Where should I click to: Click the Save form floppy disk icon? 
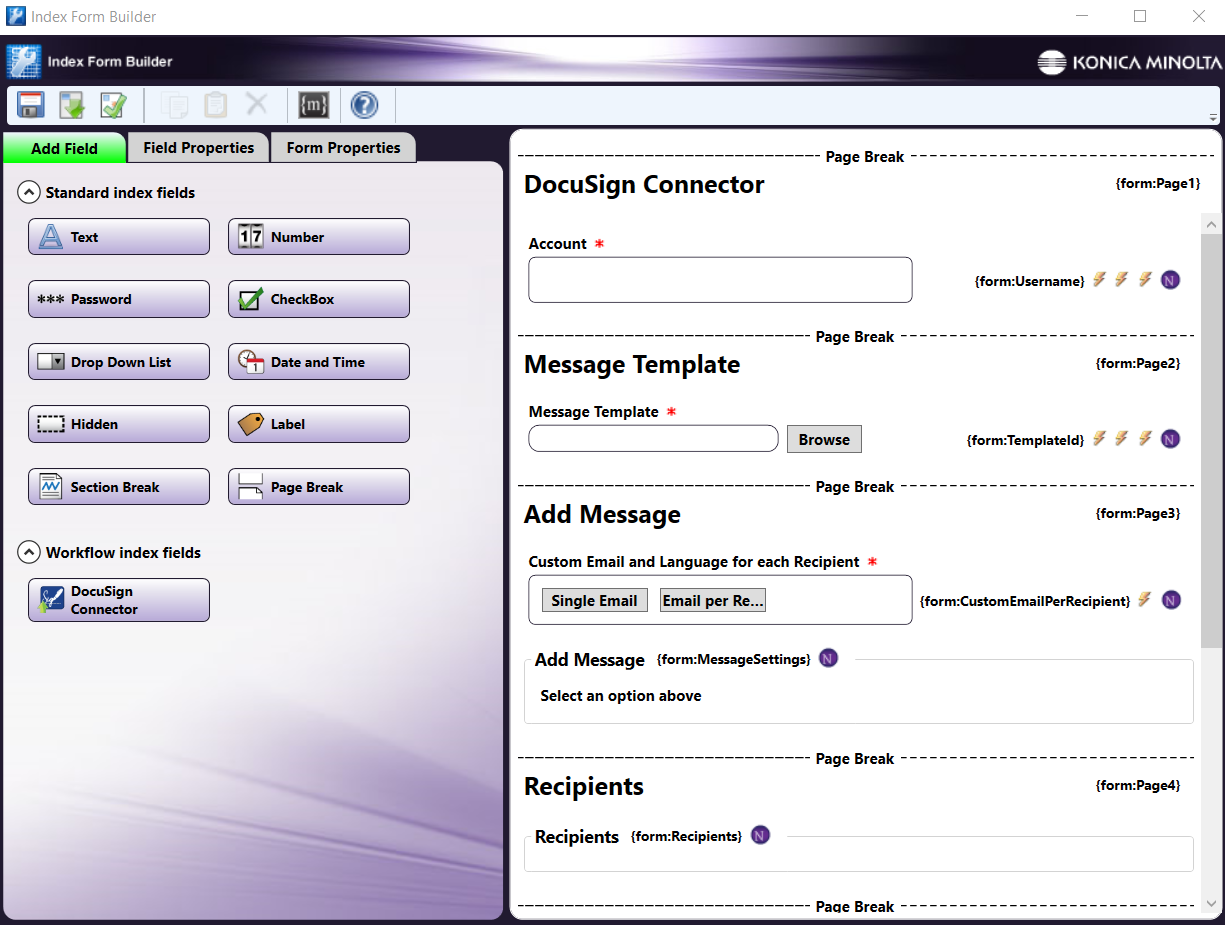point(31,105)
